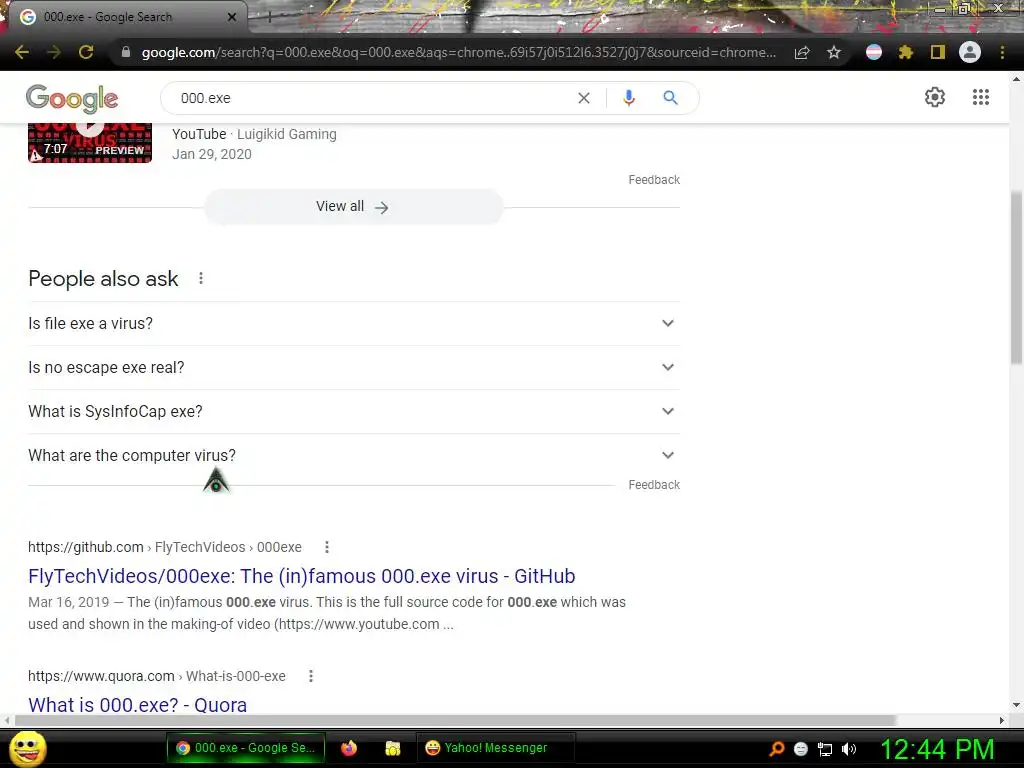The height and width of the screenshot is (768, 1024).
Task: Expand 'What are the computer virus?'
Action: click(x=354, y=455)
